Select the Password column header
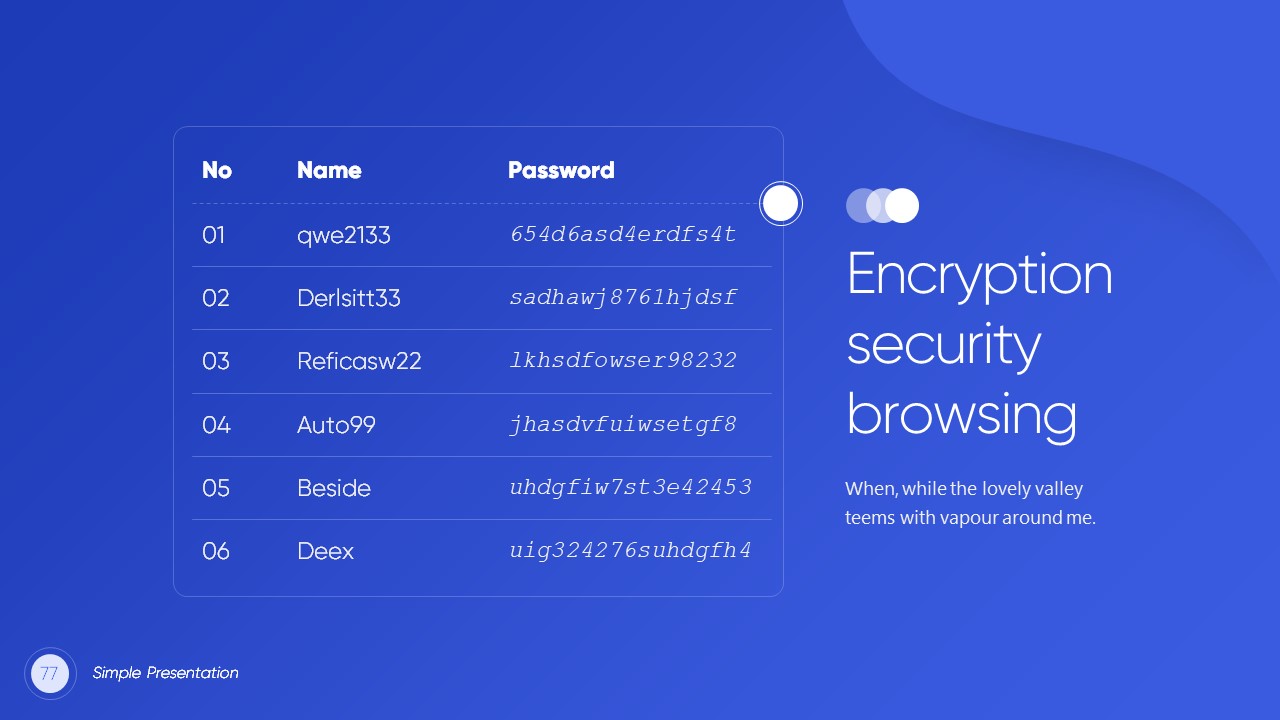Viewport: 1280px width, 720px height. point(561,170)
